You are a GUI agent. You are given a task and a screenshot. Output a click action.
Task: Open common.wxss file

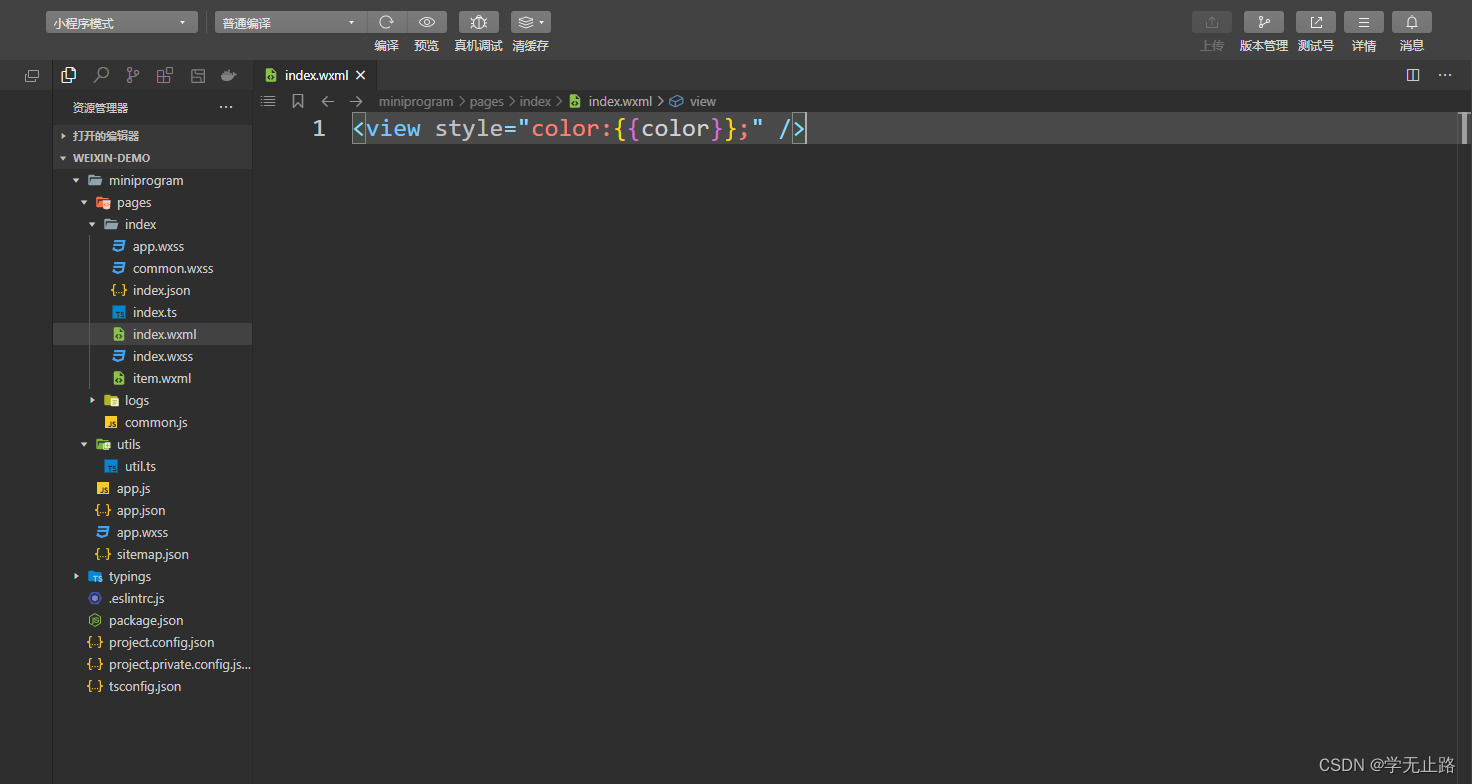click(x=152, y=269)
